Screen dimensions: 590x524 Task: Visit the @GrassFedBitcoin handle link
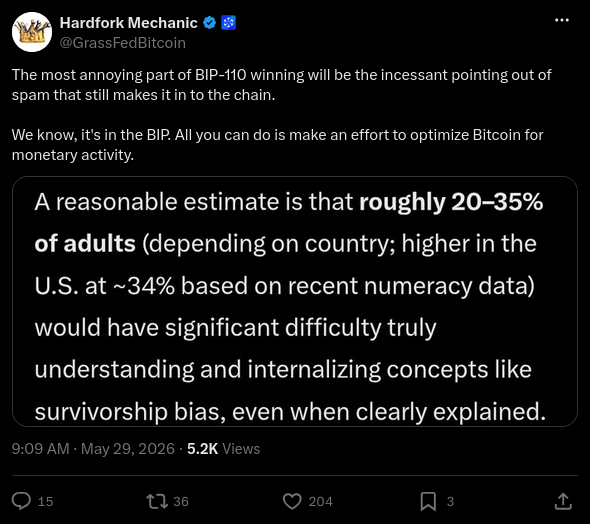(x=123, y=43)
